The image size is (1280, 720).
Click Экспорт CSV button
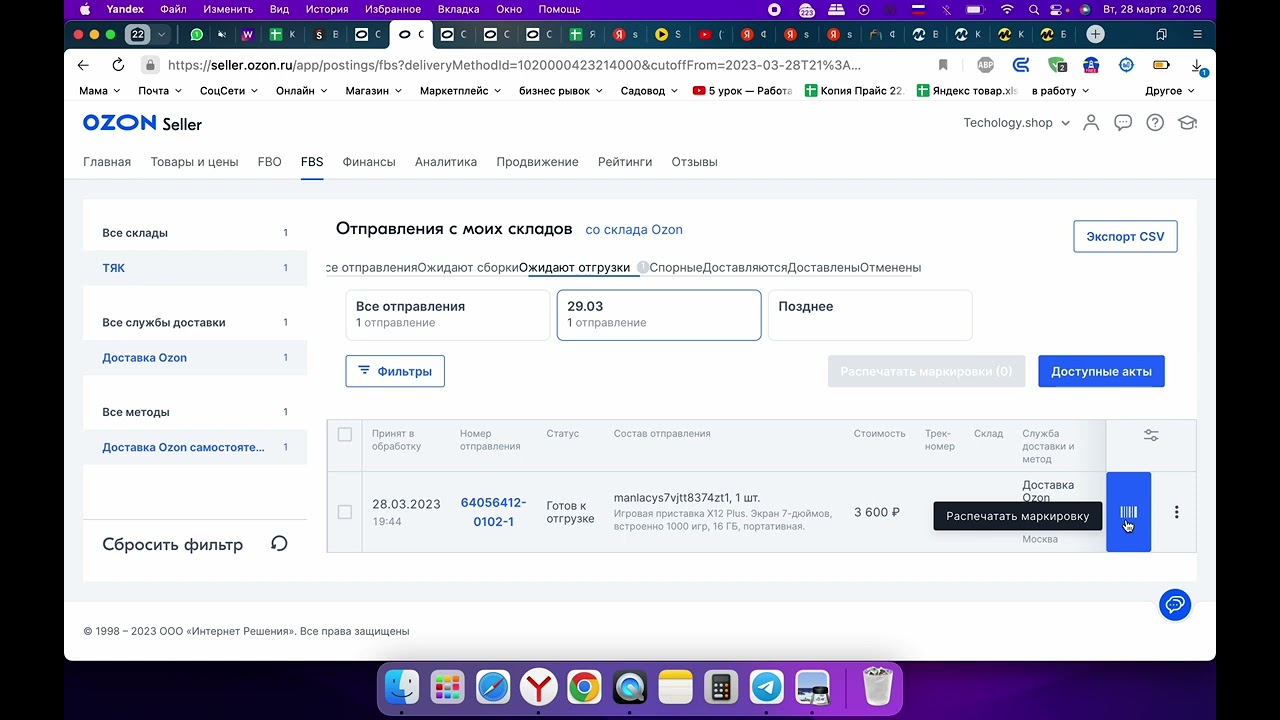click(1125, 237)
